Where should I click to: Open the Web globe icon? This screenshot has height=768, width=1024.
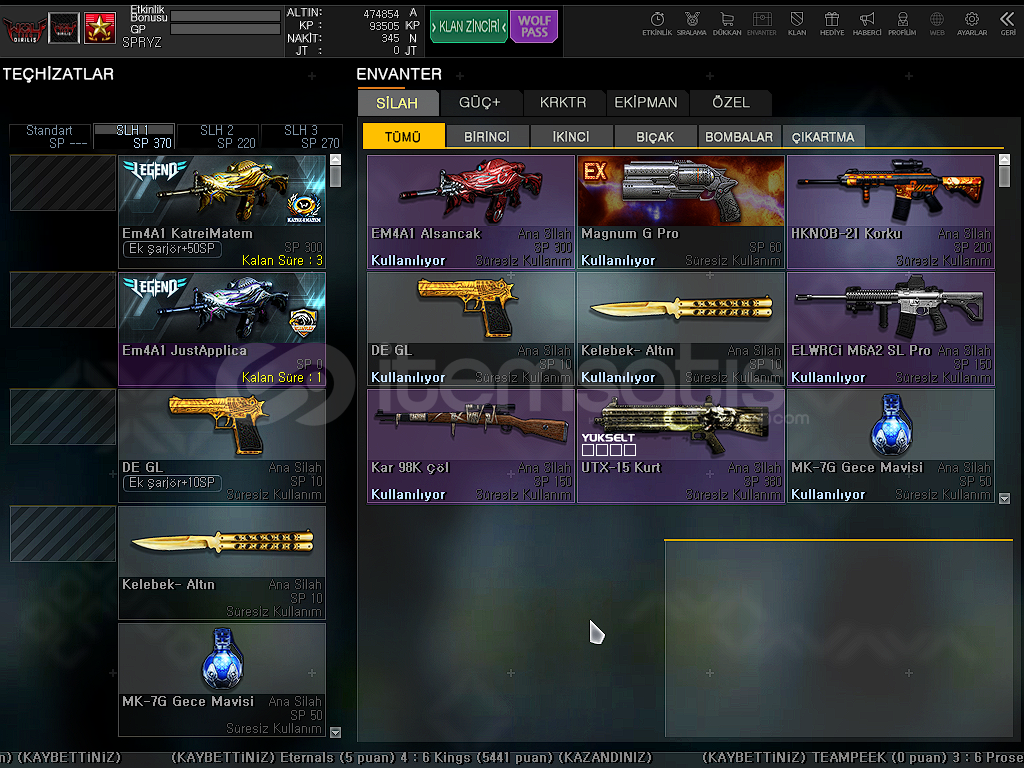(x=936, y=24)
